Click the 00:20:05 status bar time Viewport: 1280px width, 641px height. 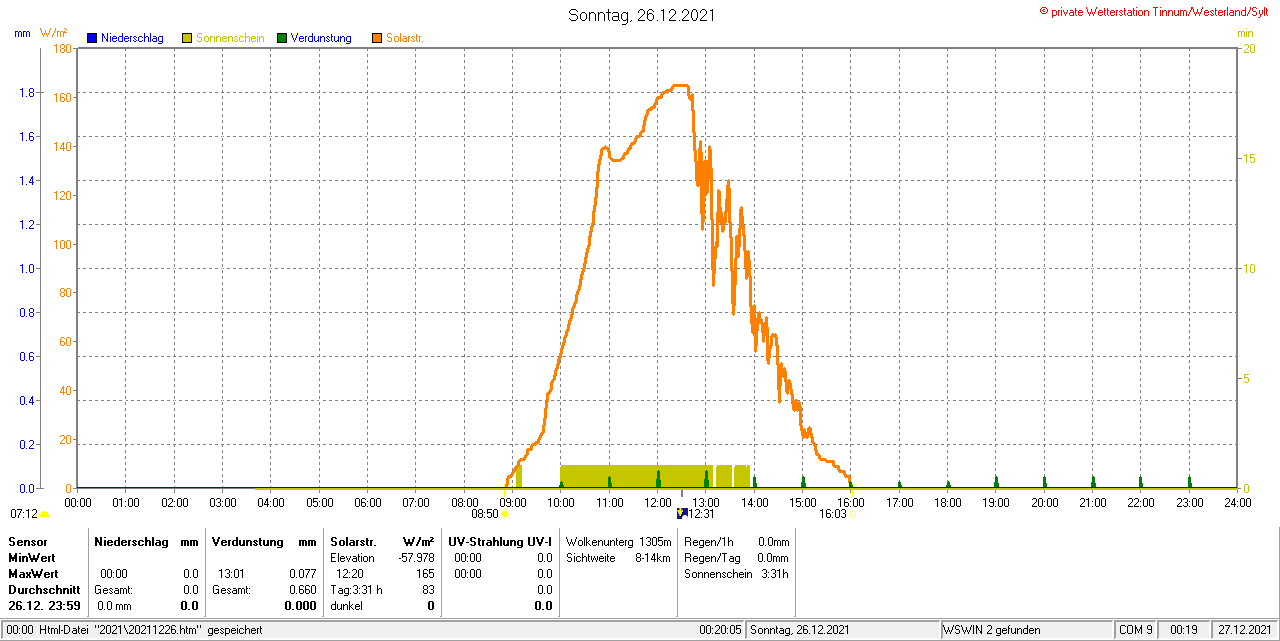[720, 630]
